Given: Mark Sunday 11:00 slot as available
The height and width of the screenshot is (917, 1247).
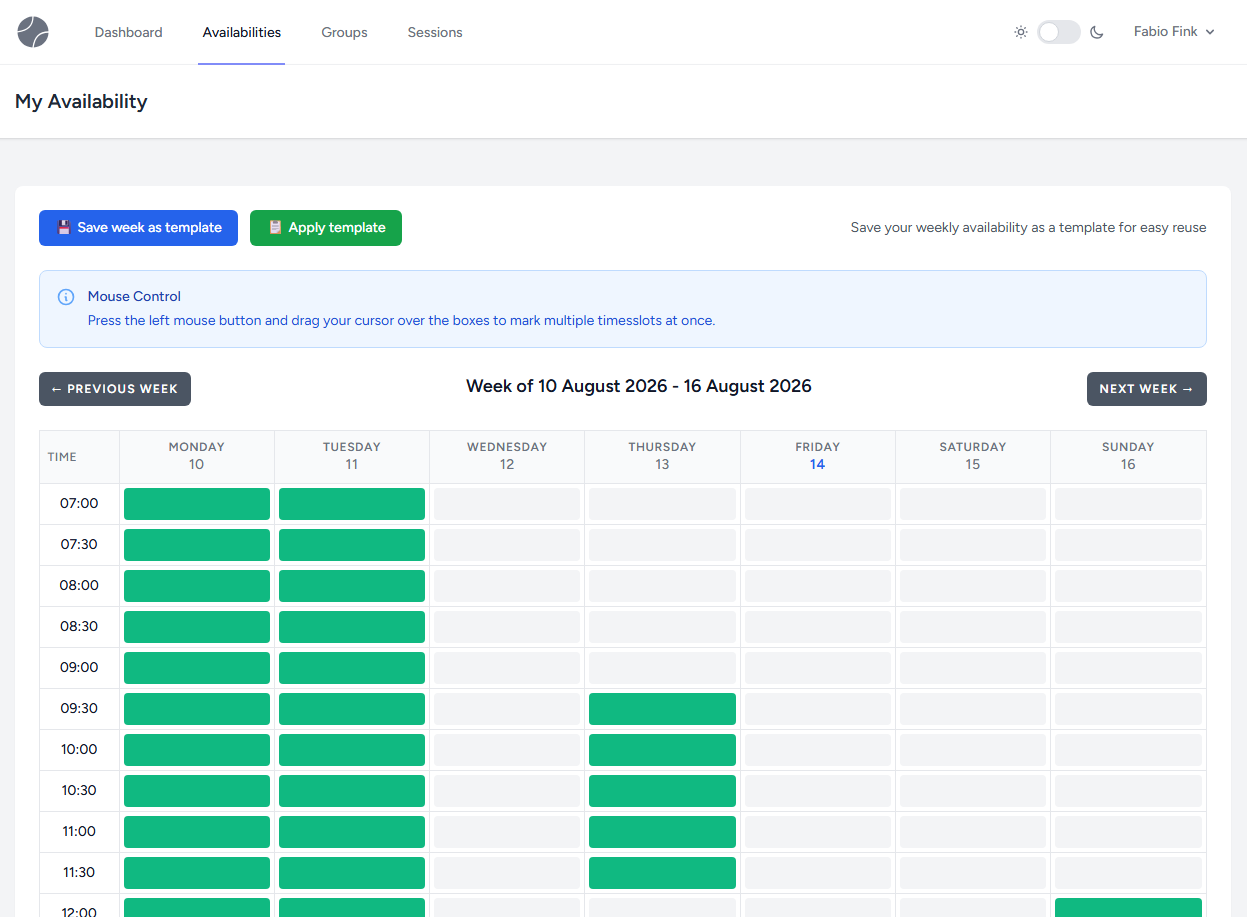Looking at the screenshot, I should [x=1128, y=832].
